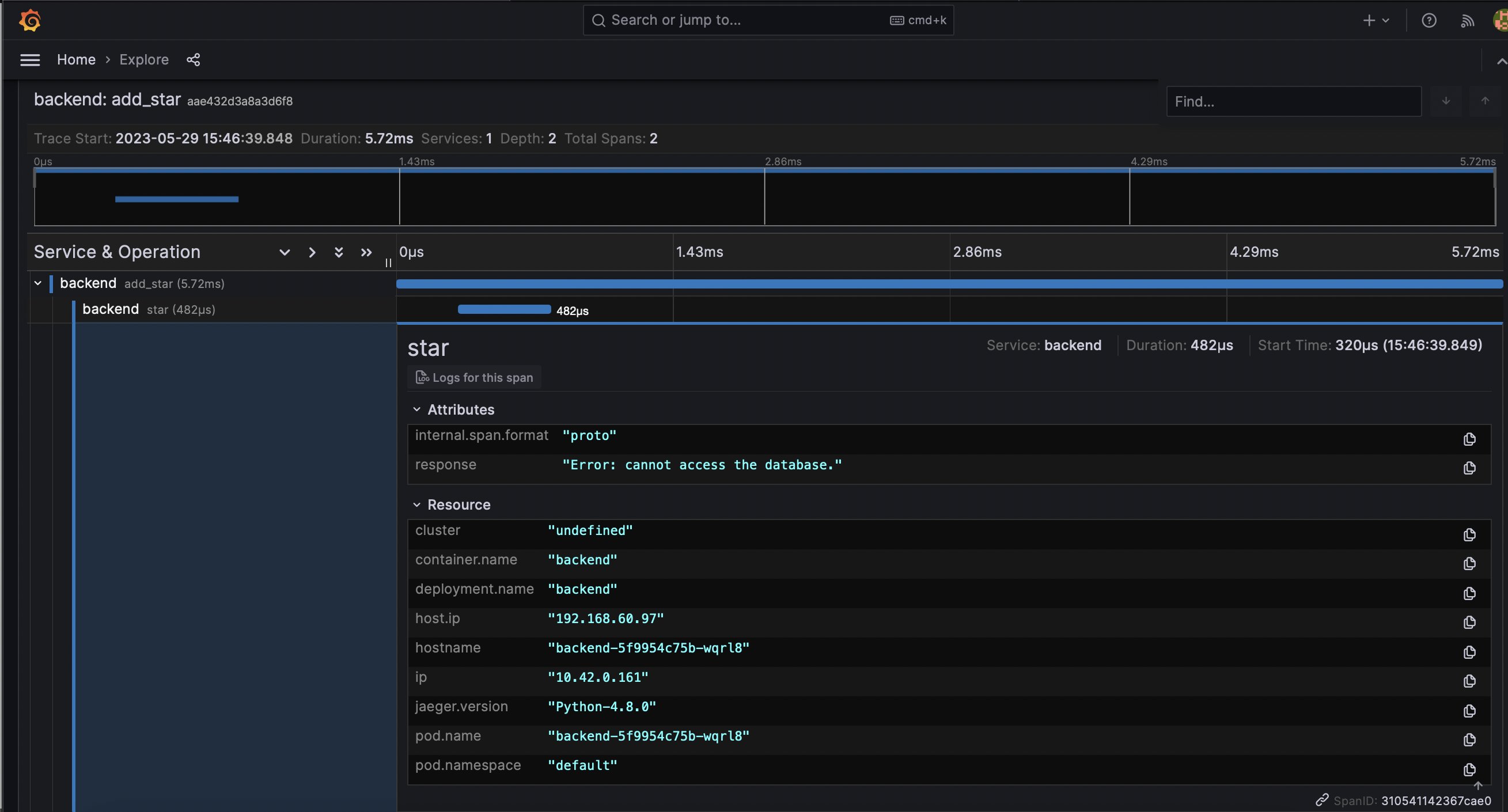
Task: Click the Grafana logo icon
Action: tap(30, 21)
